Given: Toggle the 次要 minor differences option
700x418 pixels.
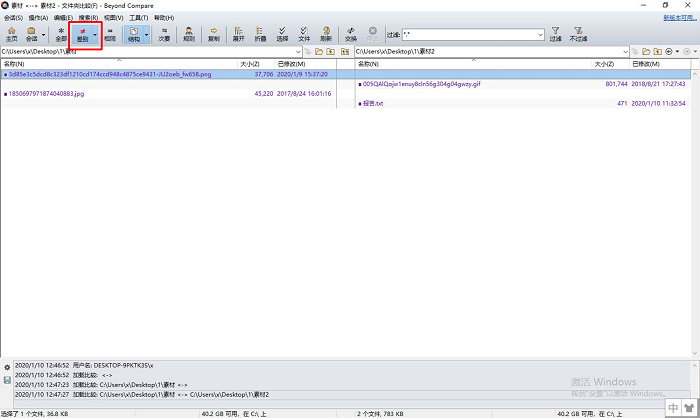Looking at the screenshot, I should pyautogui.click(x=164, y=34).
